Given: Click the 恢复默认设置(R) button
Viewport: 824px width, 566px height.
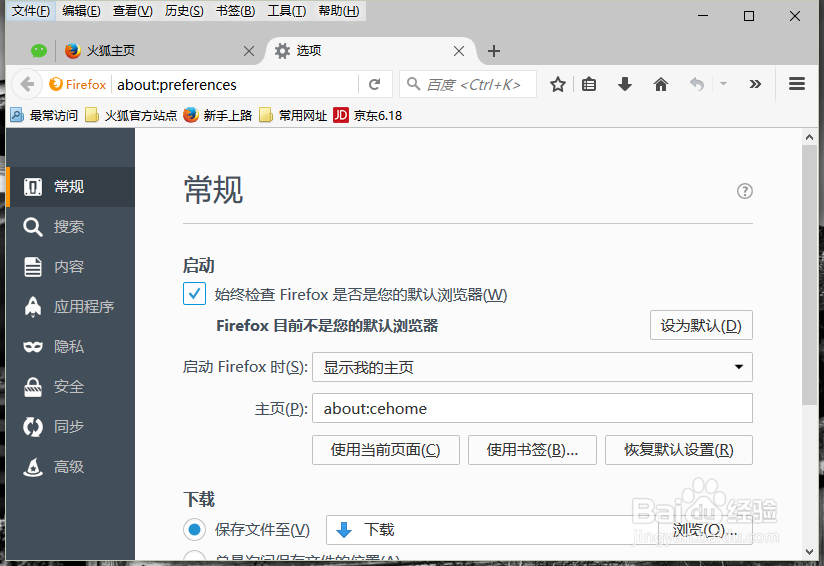Looking at the screenshot, I should (x=679, y=450).
